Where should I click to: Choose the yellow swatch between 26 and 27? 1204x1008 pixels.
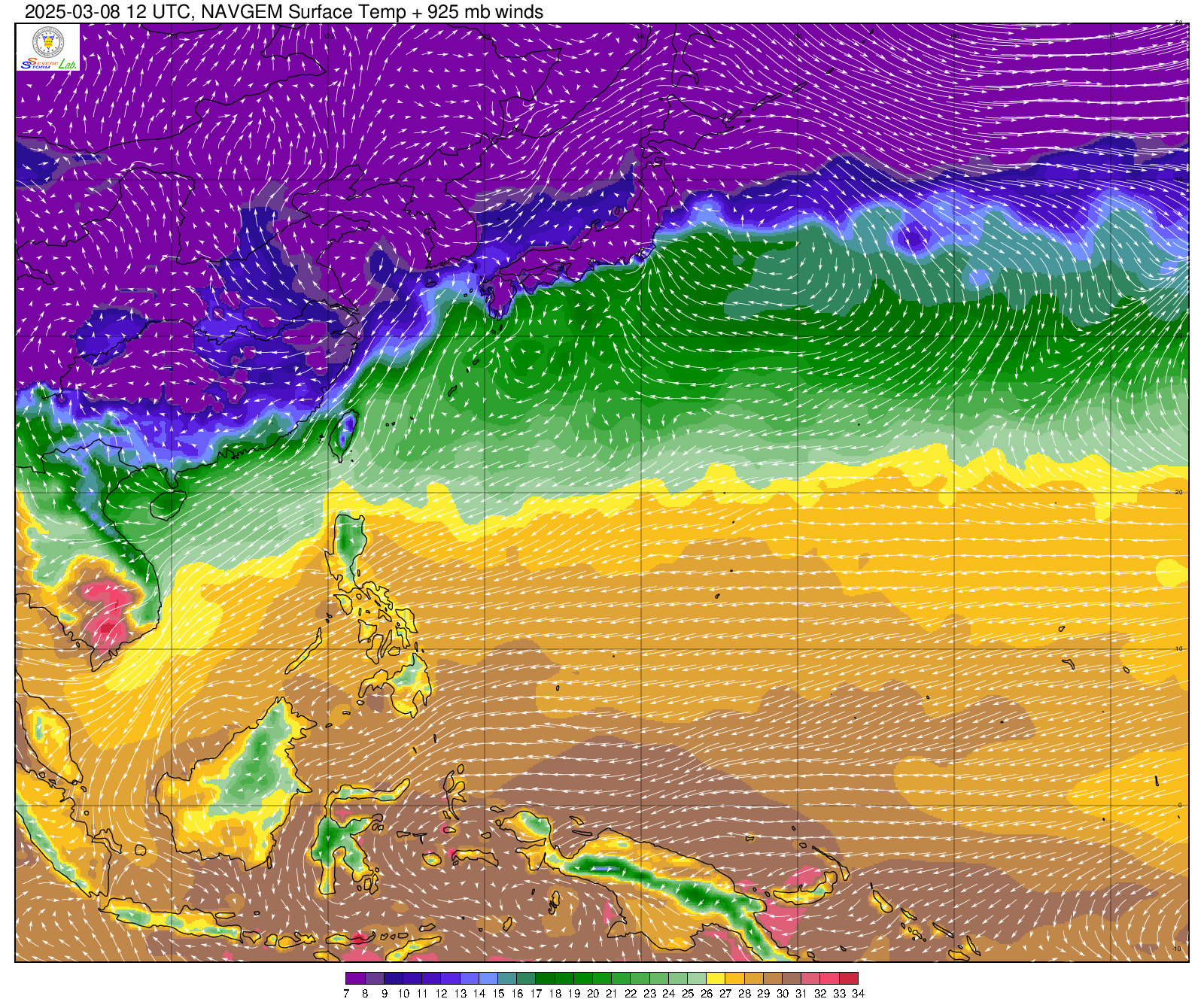coord(716,979)
